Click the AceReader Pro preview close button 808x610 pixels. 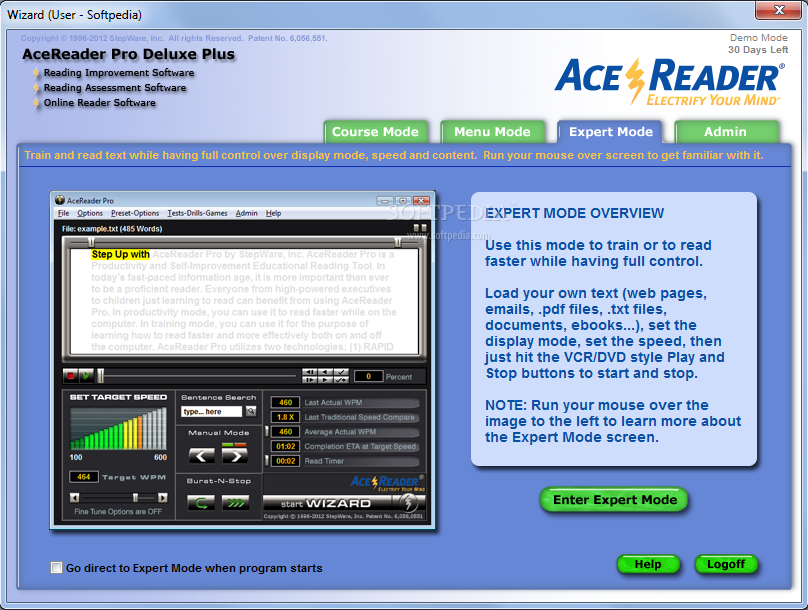pos(422,200)
